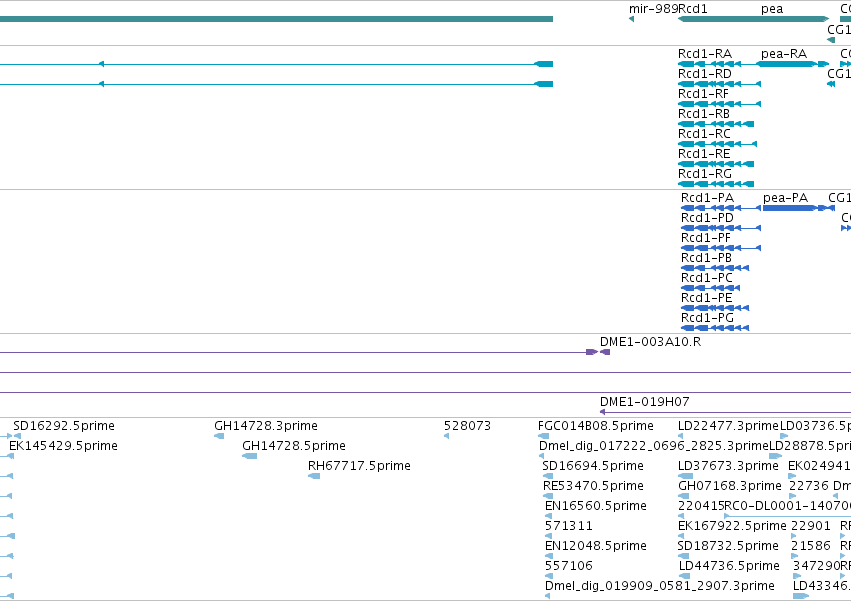Click transcript Rcd1-RE
This screenshot has width=851, height=601.
716,164
